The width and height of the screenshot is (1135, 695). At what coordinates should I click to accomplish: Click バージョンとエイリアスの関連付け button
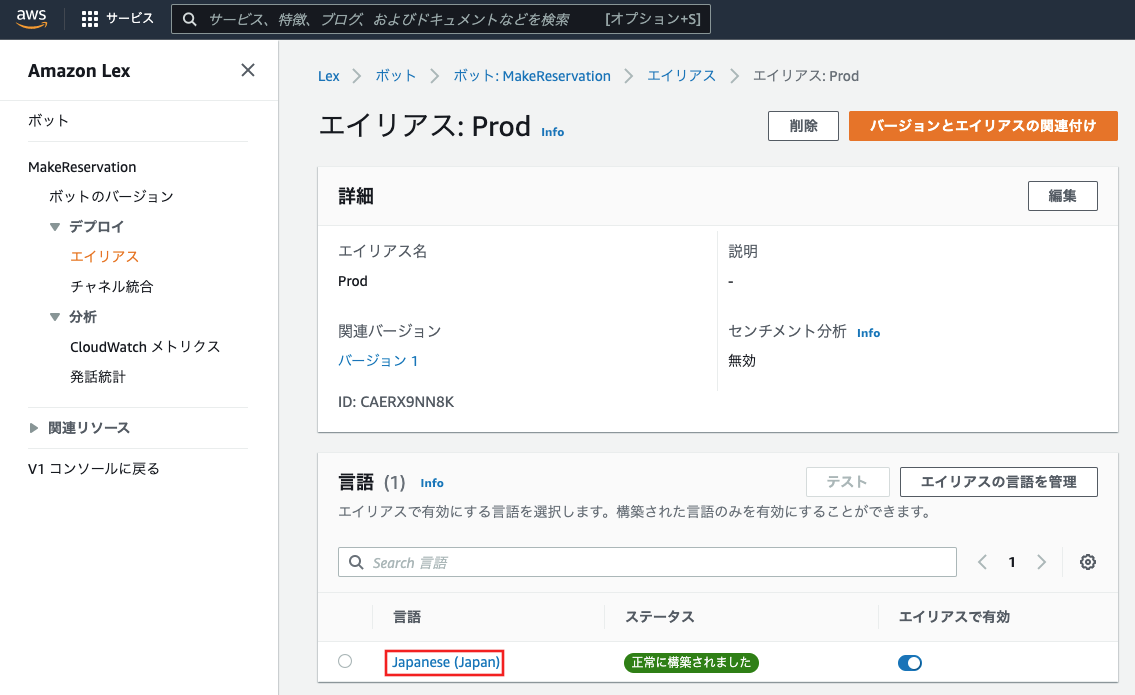(983, 126)
